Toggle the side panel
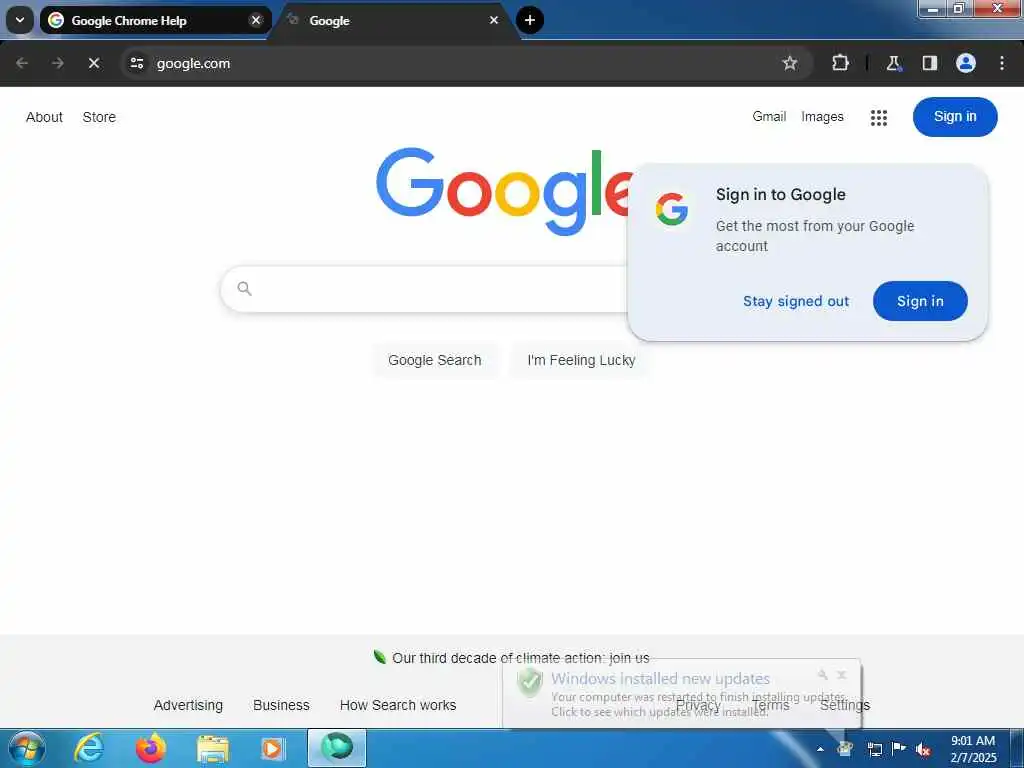 coord(929,63)
